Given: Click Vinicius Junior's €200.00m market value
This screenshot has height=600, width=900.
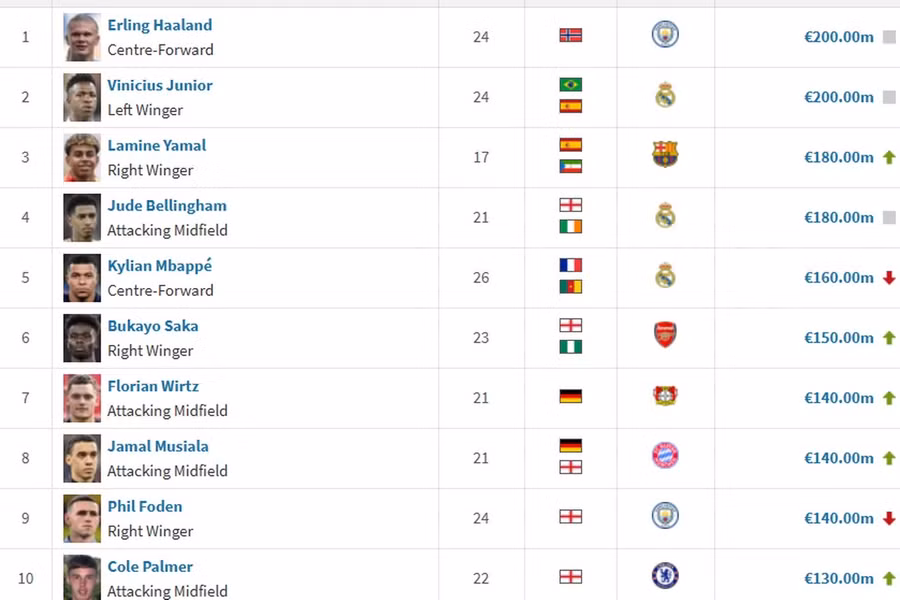Looking at the screenshot, I should [x=839, y=97].
